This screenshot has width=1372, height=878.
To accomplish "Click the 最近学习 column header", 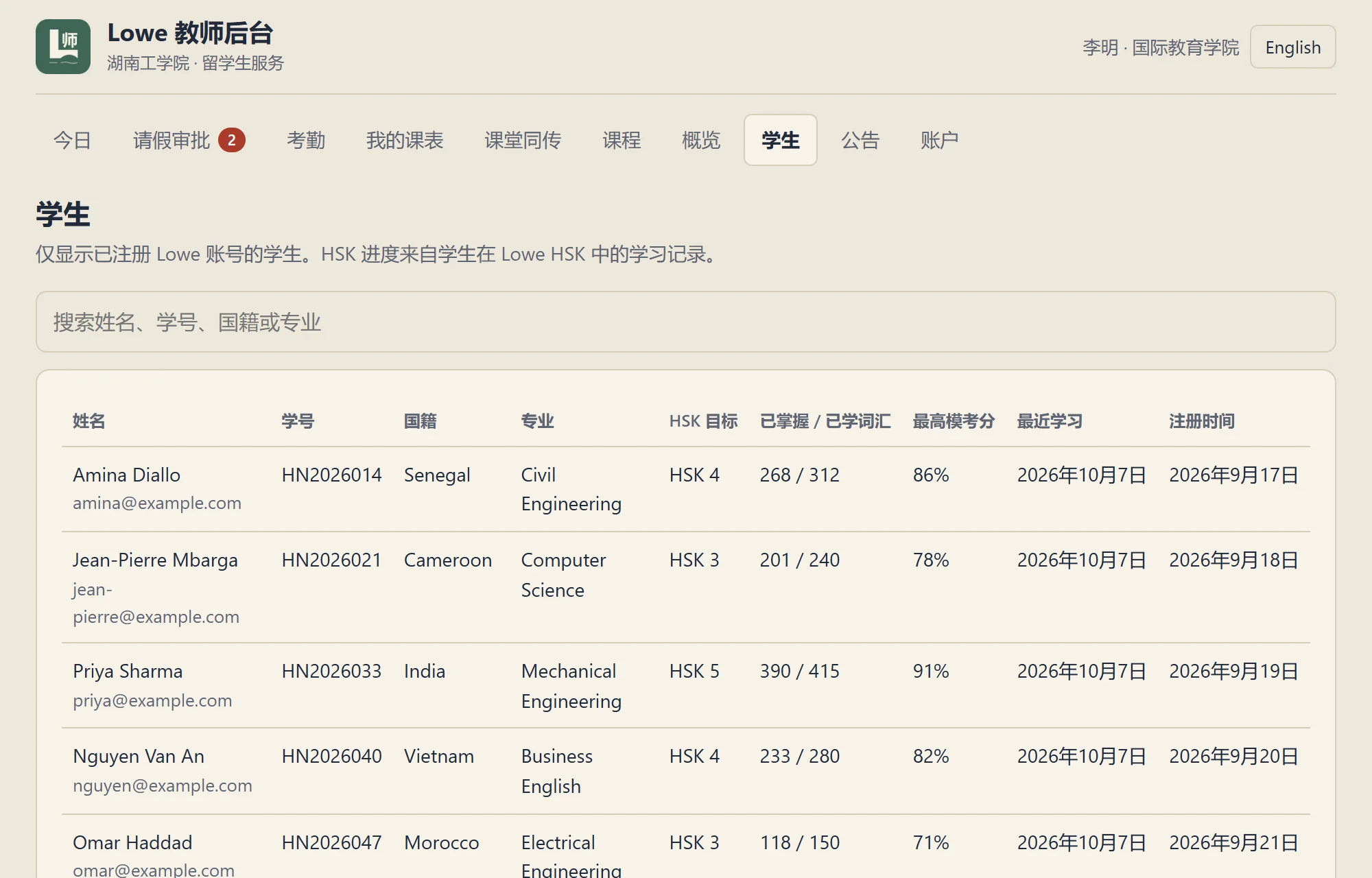I will tap(1050, 421).
